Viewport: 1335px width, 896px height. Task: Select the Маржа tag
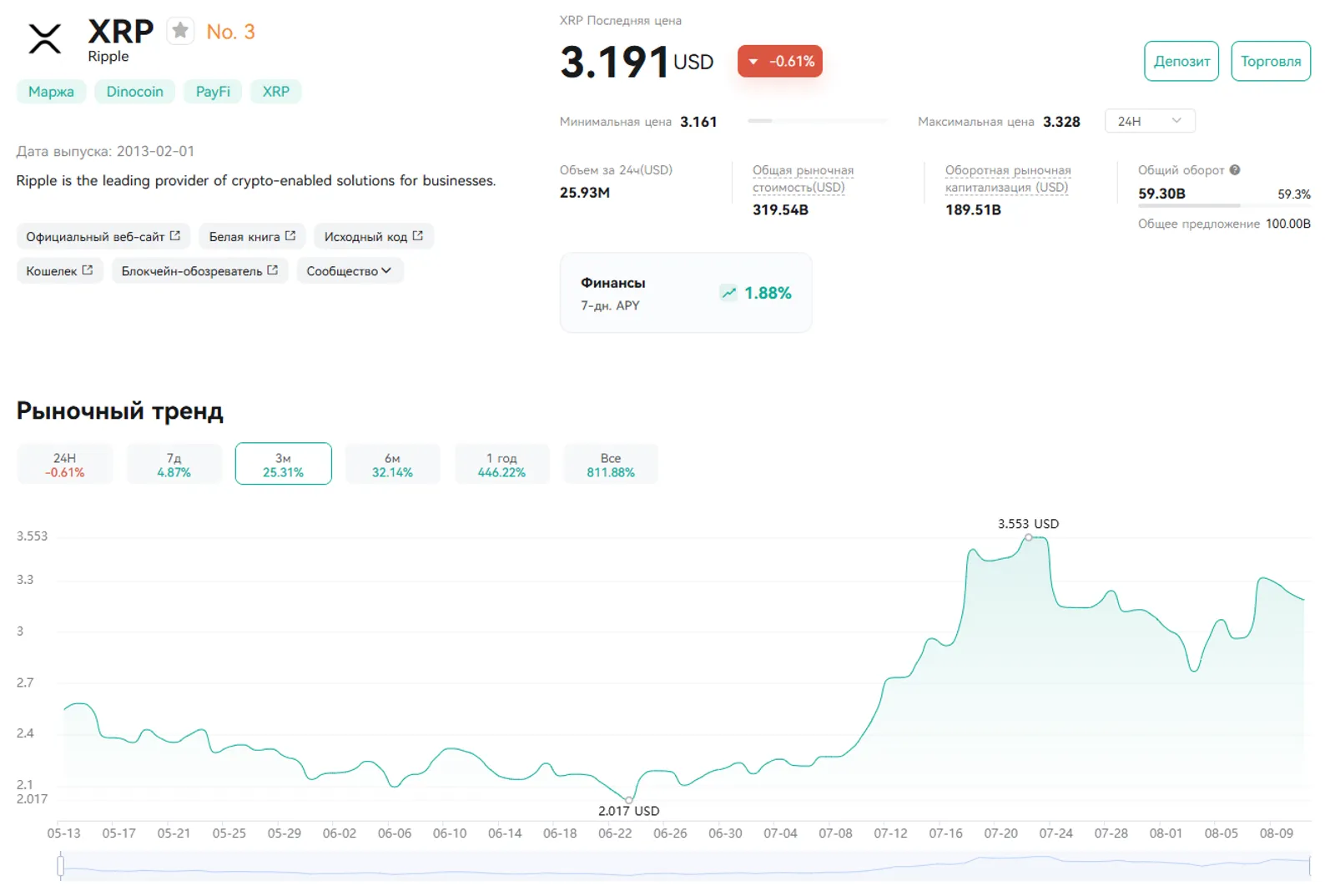51,92
